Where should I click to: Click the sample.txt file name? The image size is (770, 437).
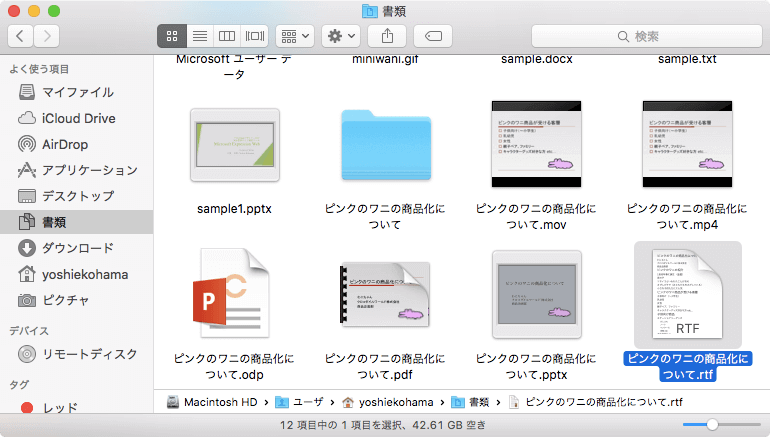click(687, 59)
